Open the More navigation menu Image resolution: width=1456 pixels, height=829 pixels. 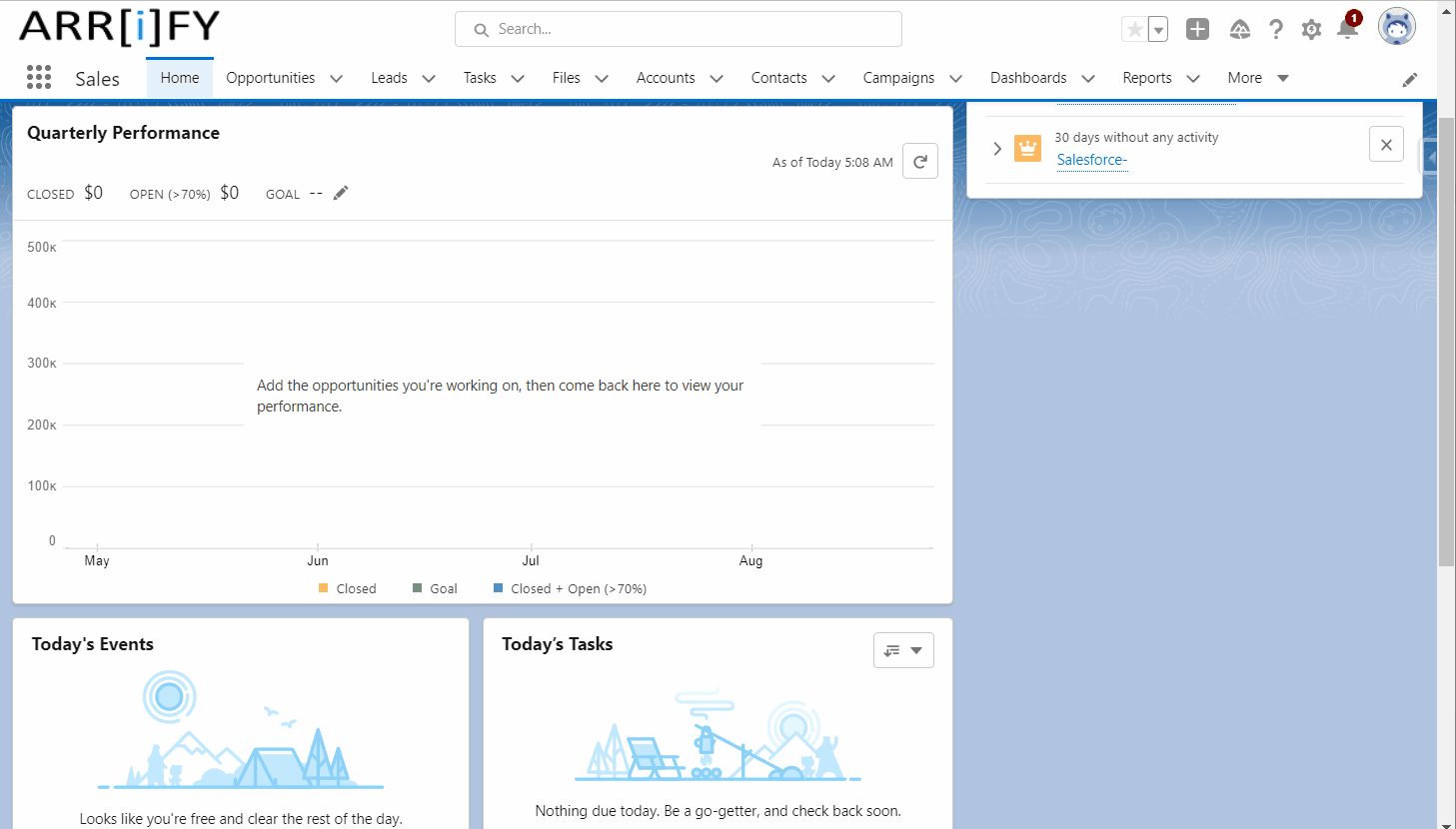click(x=1257, y=78)
